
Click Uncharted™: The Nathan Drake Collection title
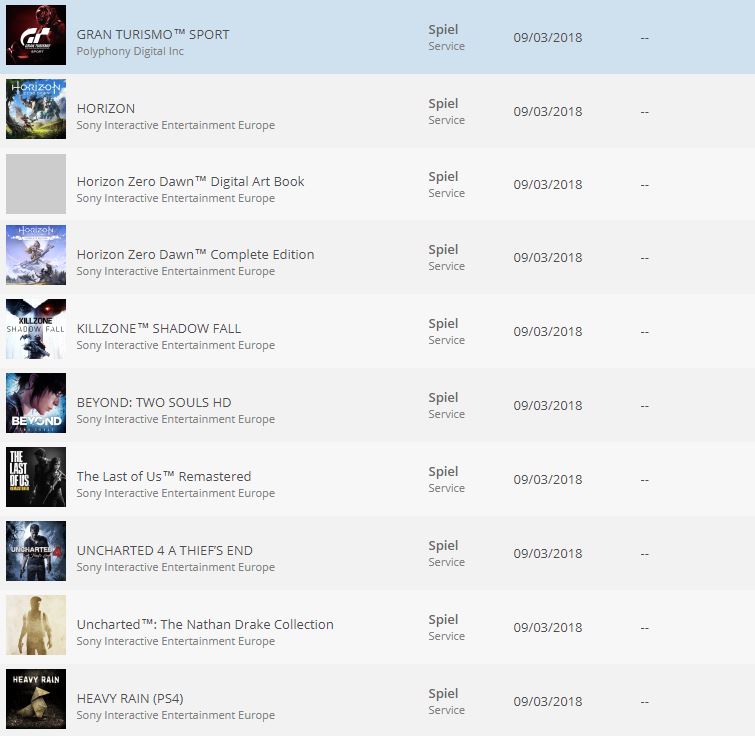205,624
